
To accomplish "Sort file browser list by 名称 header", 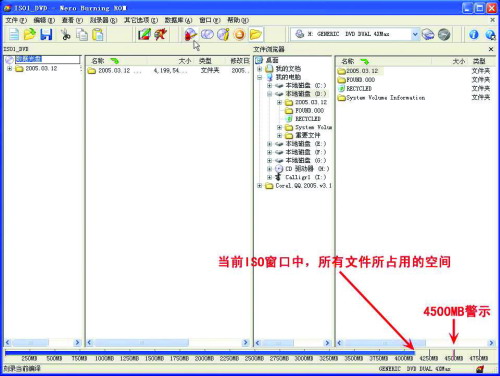I will pyautogui.click(x=383, y=61).
